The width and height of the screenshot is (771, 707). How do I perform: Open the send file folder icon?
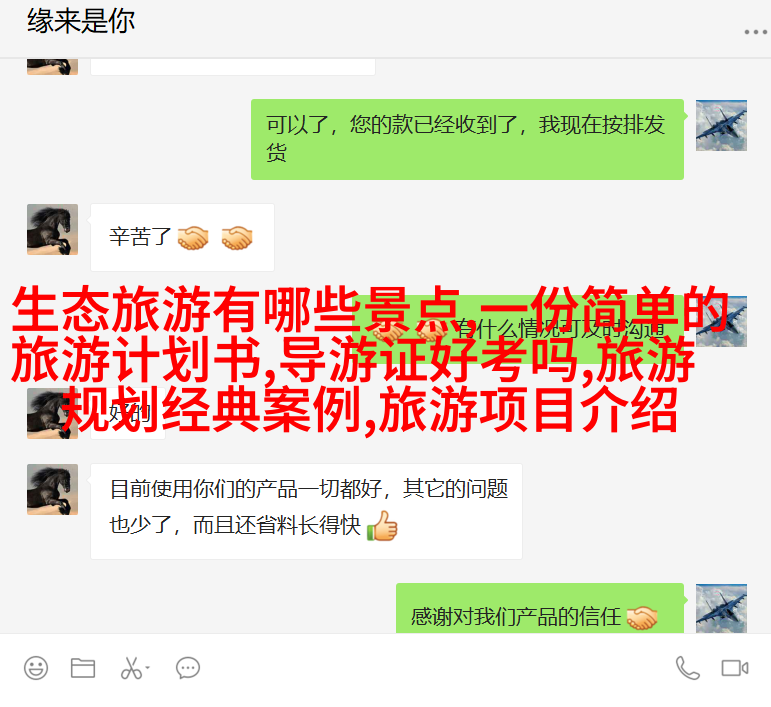click(x=83, y=668)
